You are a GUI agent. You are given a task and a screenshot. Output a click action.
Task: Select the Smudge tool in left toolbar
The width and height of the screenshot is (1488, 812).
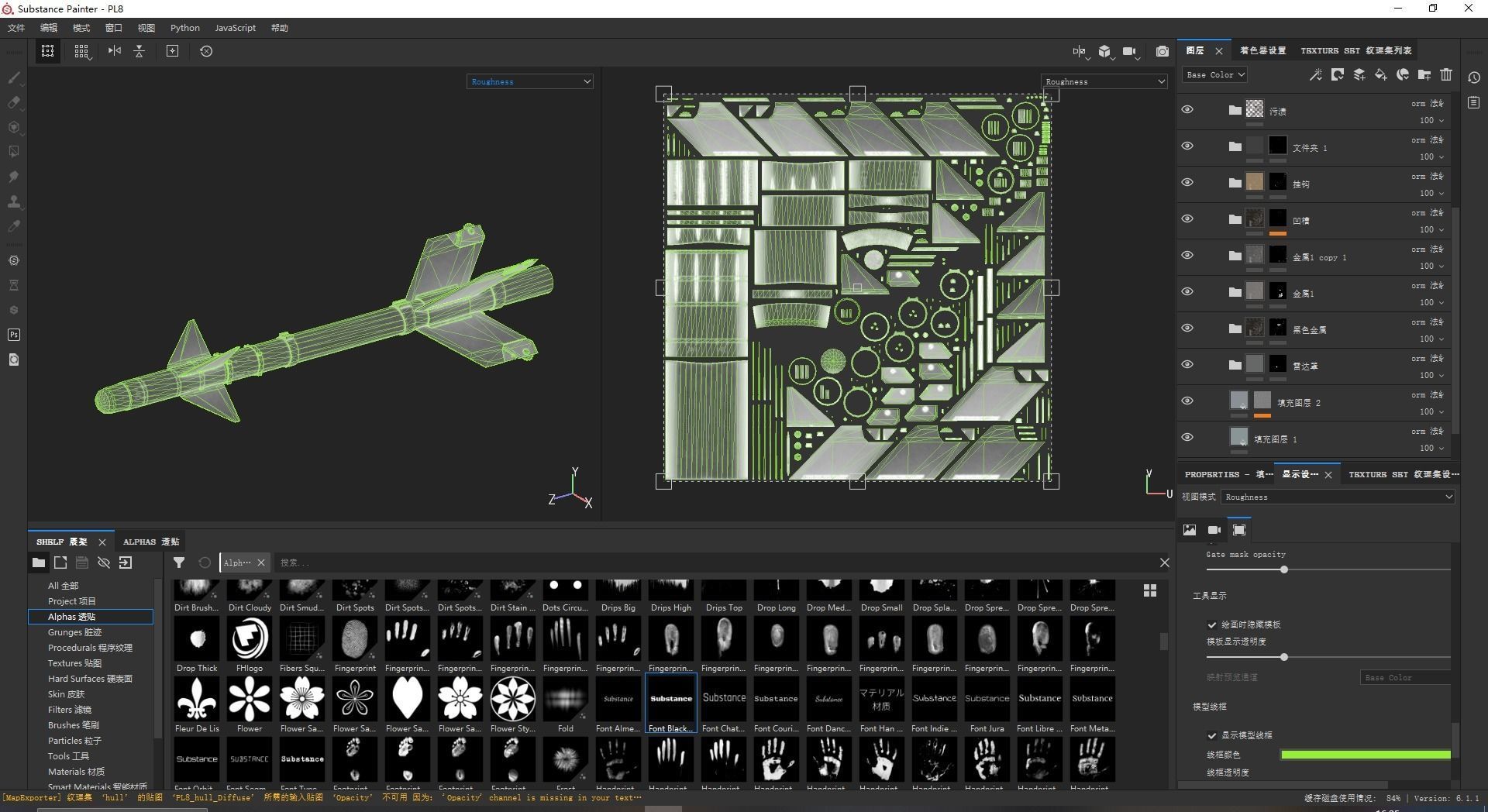[x=14, y=177]
